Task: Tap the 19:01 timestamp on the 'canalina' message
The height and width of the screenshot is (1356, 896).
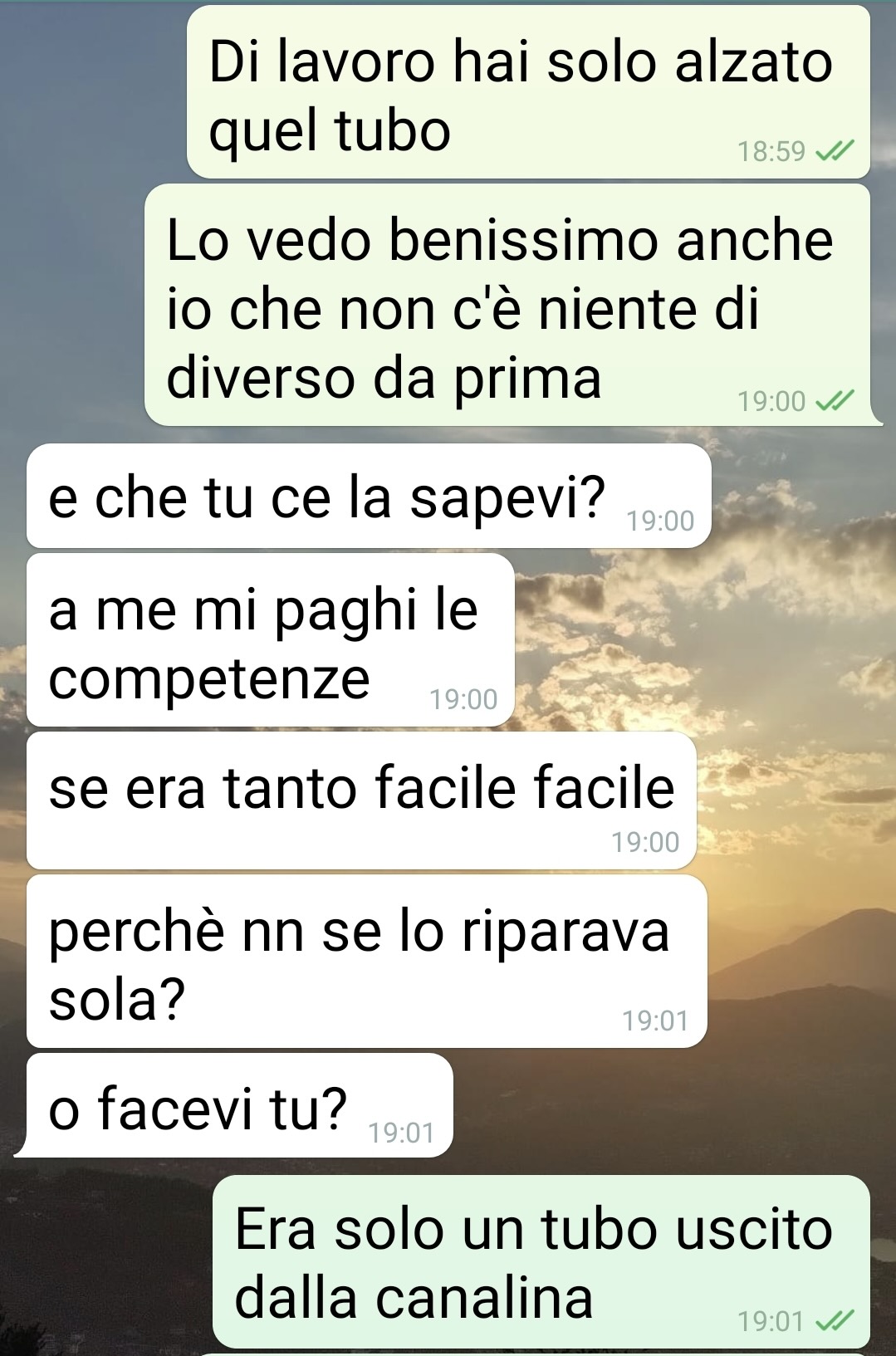Action: coord(771,1321)
